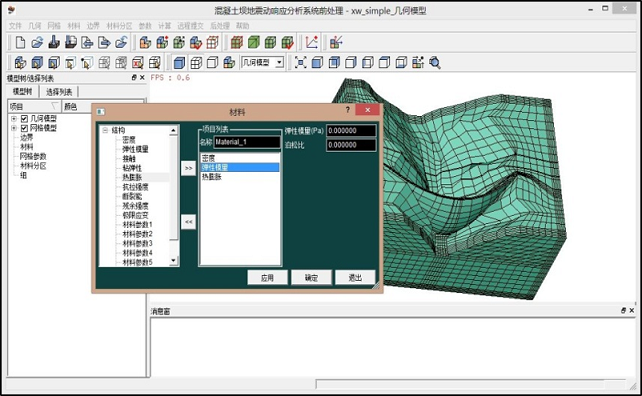Click the 确定 button in material dialog
This screenshot has height=396, width=642.
[x=311, y=278]
